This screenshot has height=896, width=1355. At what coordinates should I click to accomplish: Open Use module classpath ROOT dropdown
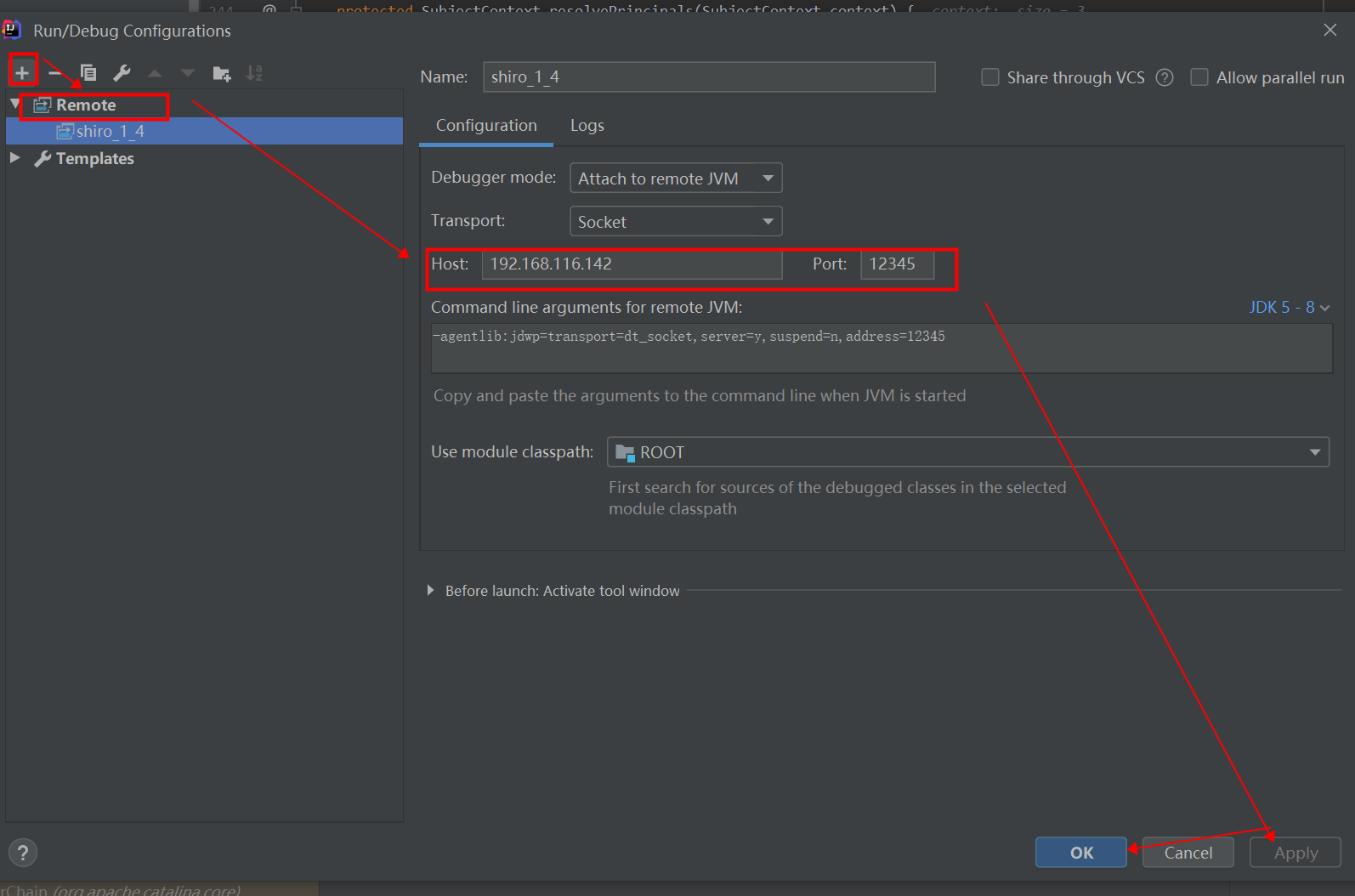968,452
